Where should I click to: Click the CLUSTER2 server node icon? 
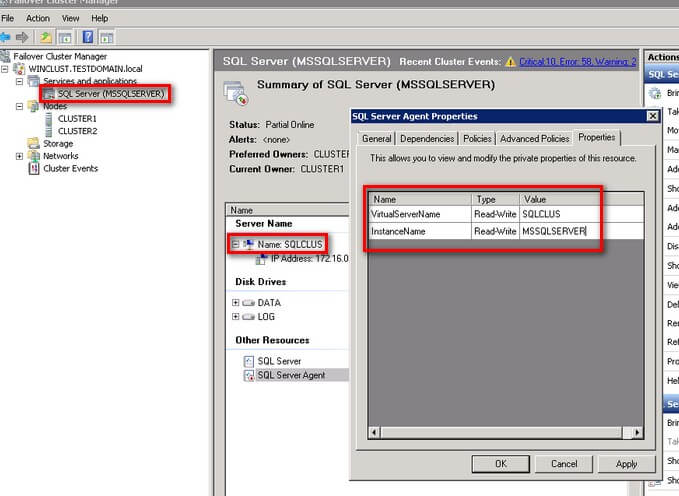49,131
